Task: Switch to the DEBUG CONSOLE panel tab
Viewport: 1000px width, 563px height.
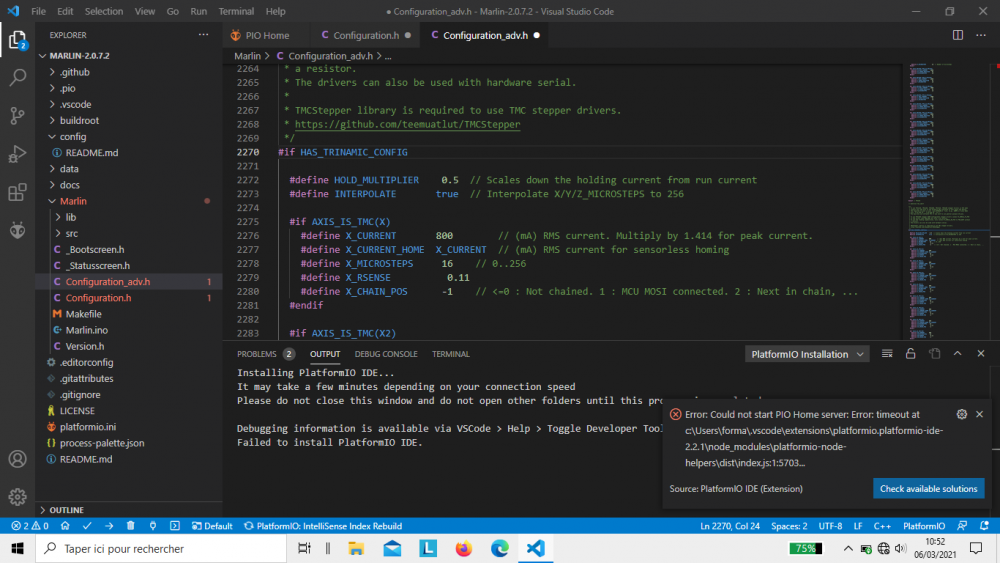Action: tap(386, 354)
